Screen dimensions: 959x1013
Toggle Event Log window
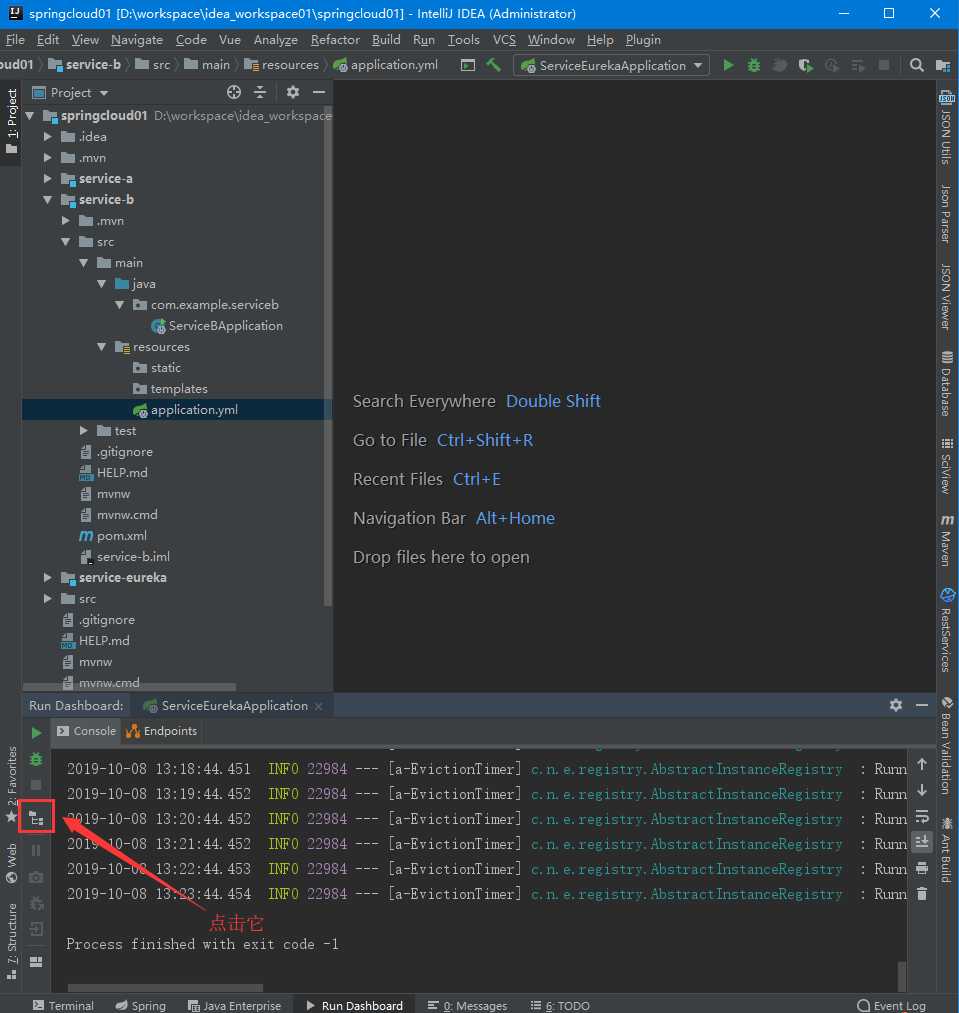point(892,1005)
